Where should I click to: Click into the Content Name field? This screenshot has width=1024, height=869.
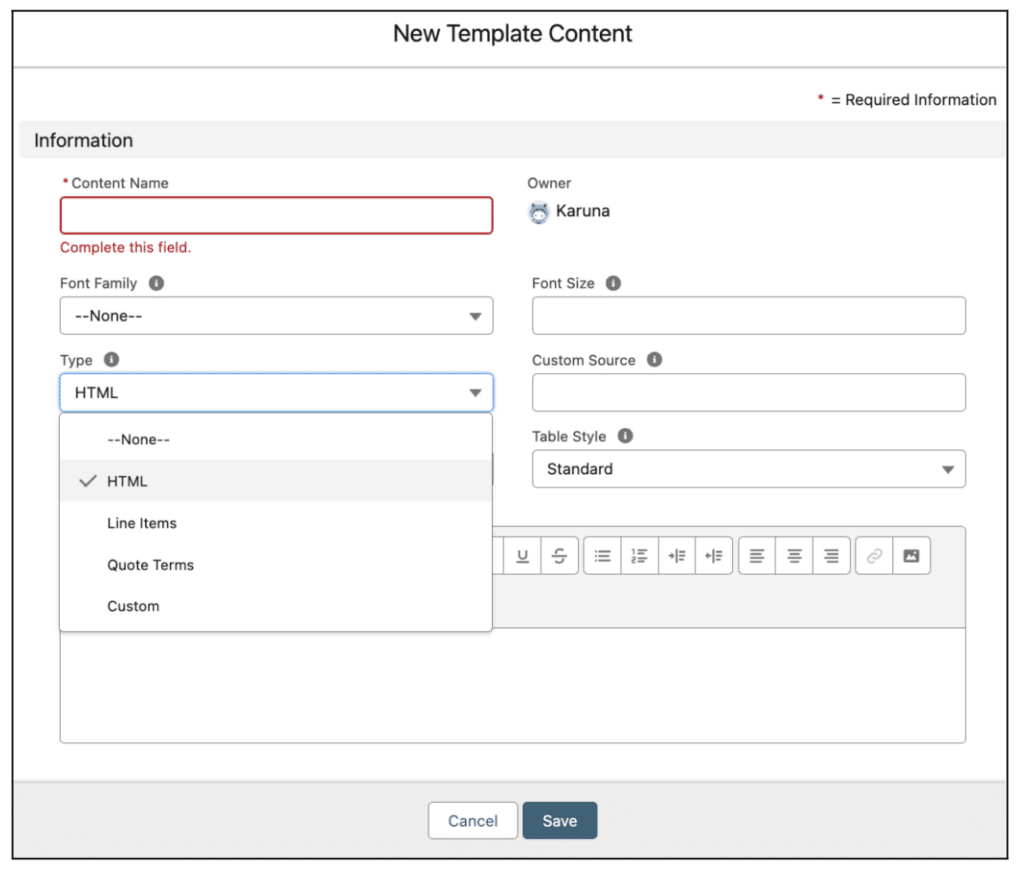click(x=276, y=215)
